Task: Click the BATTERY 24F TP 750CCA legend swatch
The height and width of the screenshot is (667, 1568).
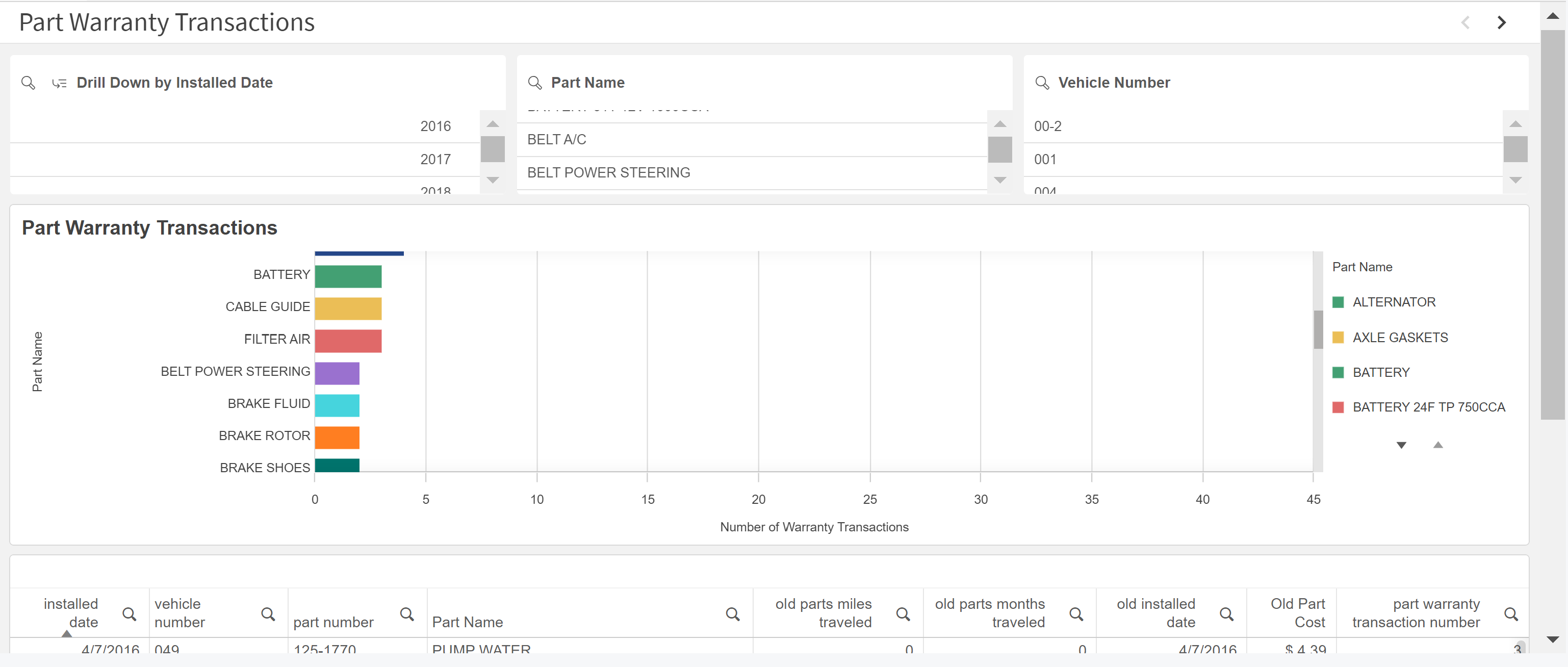Action: coord(1338,407)
